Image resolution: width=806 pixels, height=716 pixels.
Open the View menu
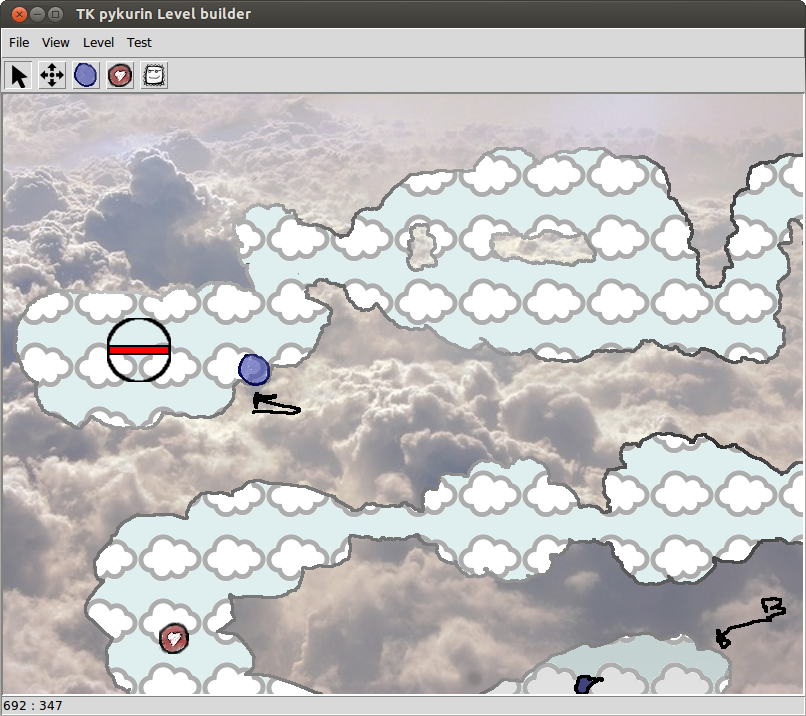[56, 43]
